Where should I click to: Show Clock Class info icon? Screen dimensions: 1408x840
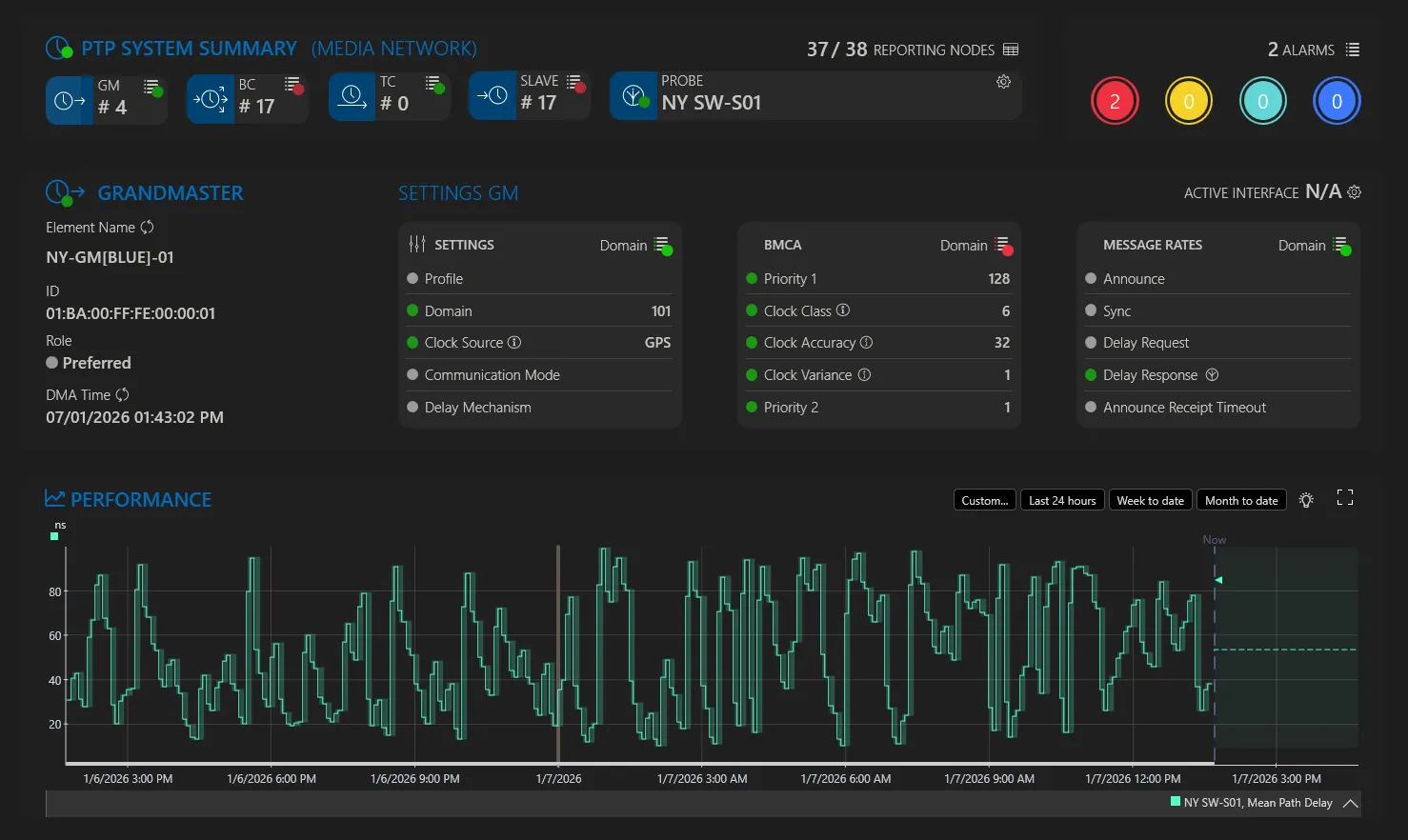(843, 310)
